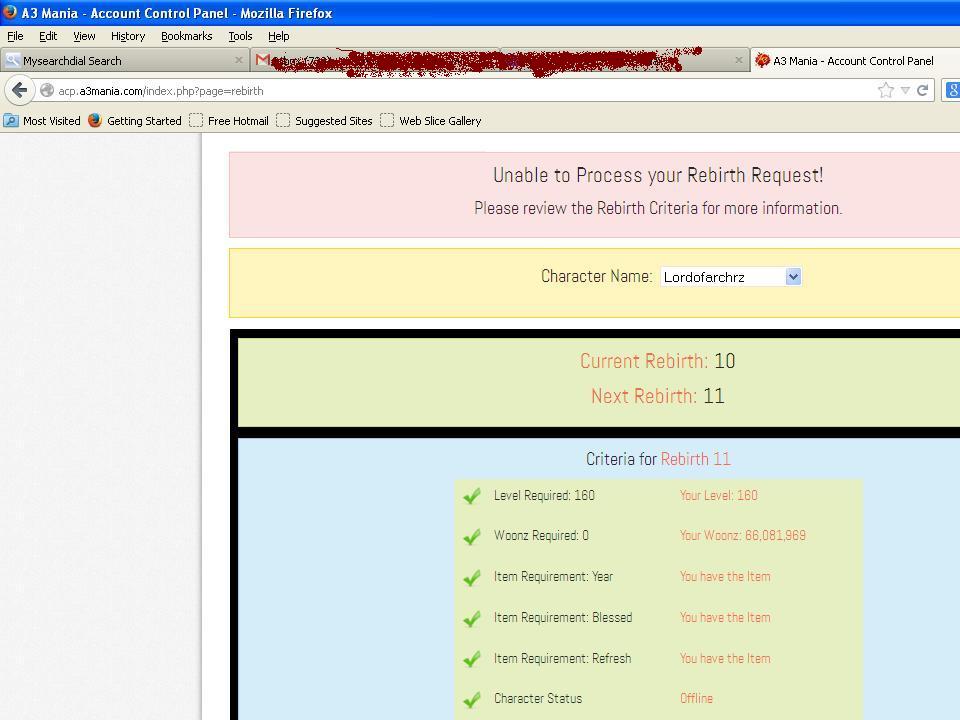Click the address bar URL field
This screenshot has height=720, width=960.
pos(450,91)
